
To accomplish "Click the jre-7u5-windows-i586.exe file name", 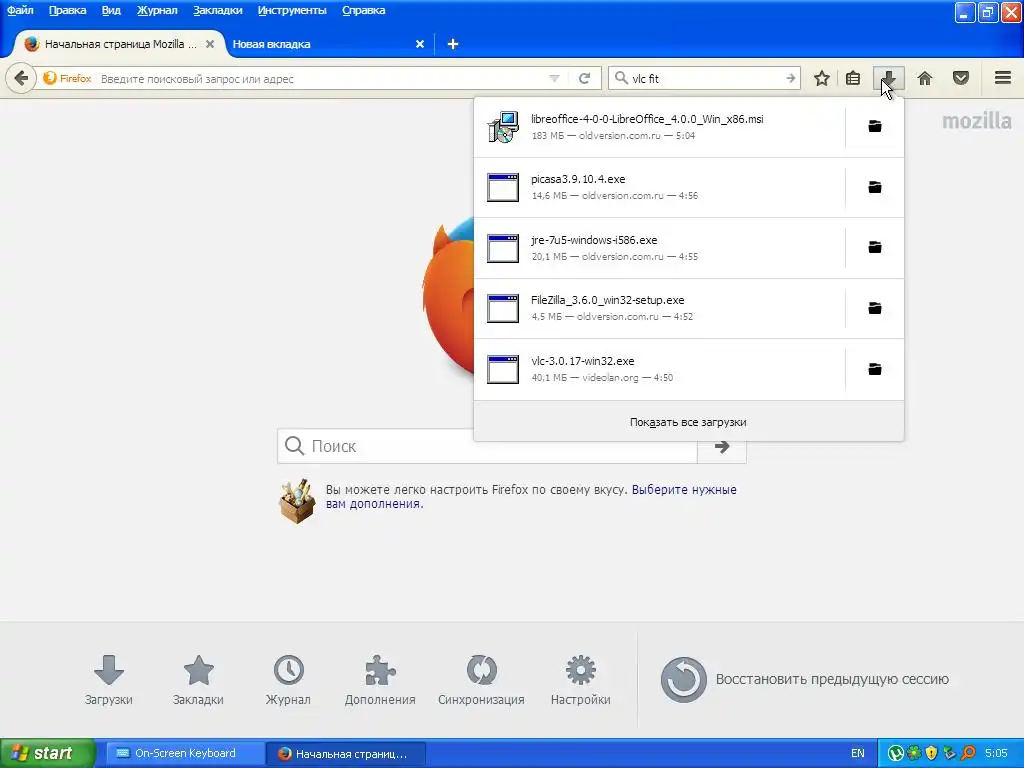I will coord(594,240).
